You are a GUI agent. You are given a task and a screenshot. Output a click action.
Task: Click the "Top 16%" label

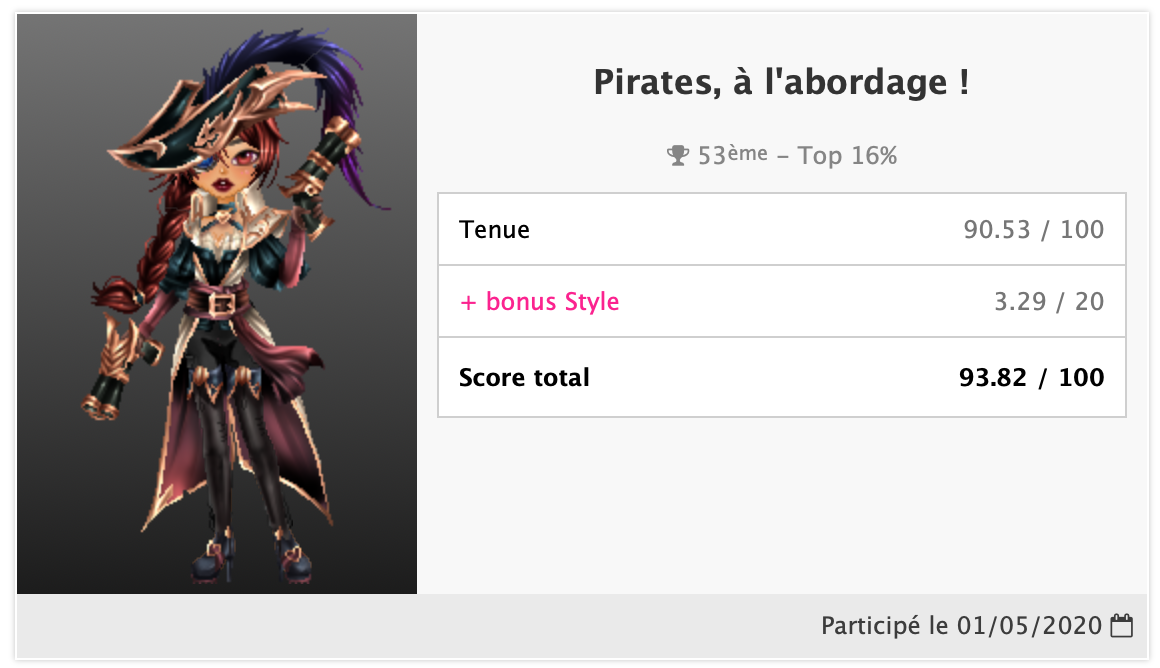pos(847,156)
